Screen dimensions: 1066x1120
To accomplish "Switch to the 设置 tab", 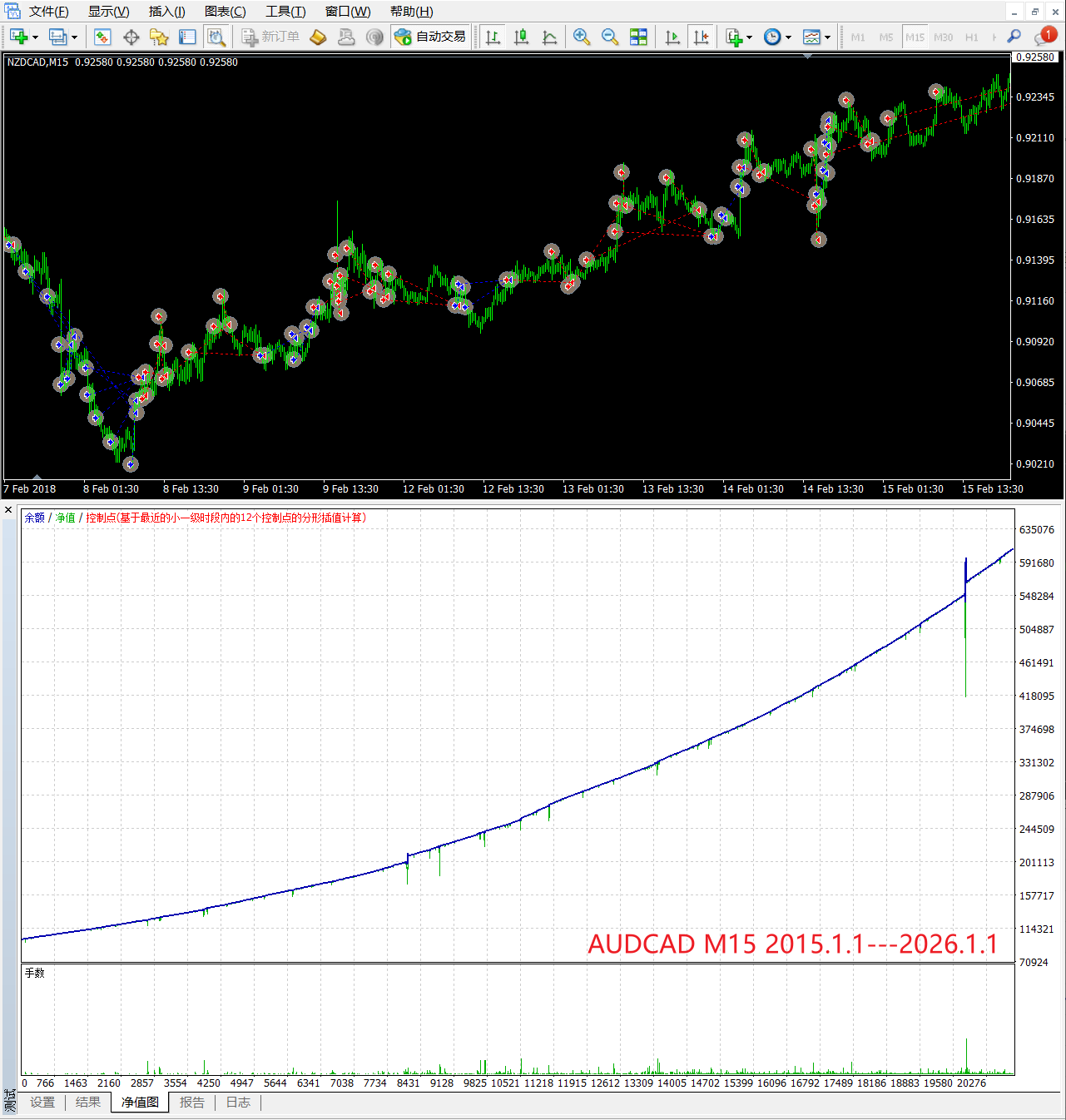I will 42,1103.
